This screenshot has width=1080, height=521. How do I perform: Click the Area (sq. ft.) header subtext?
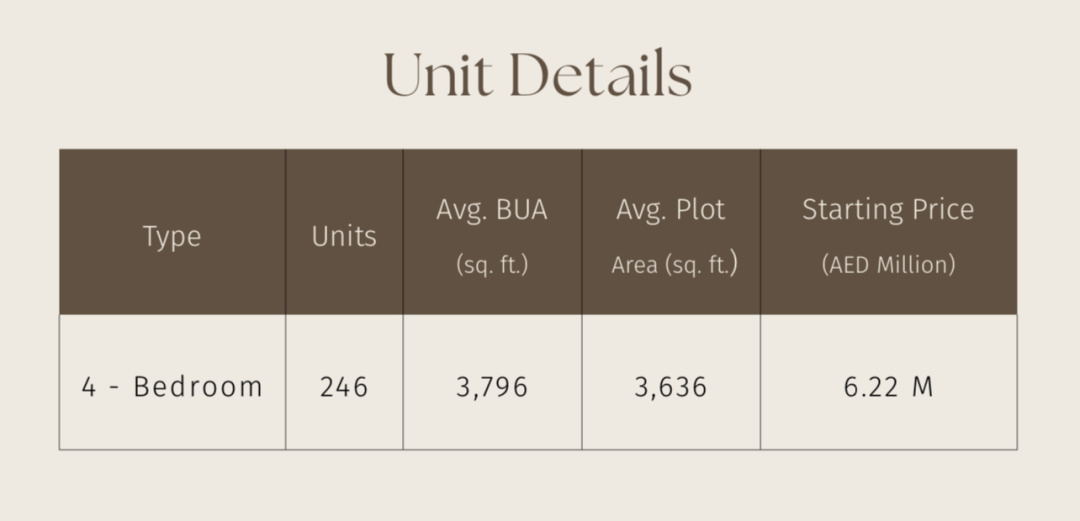674,265
